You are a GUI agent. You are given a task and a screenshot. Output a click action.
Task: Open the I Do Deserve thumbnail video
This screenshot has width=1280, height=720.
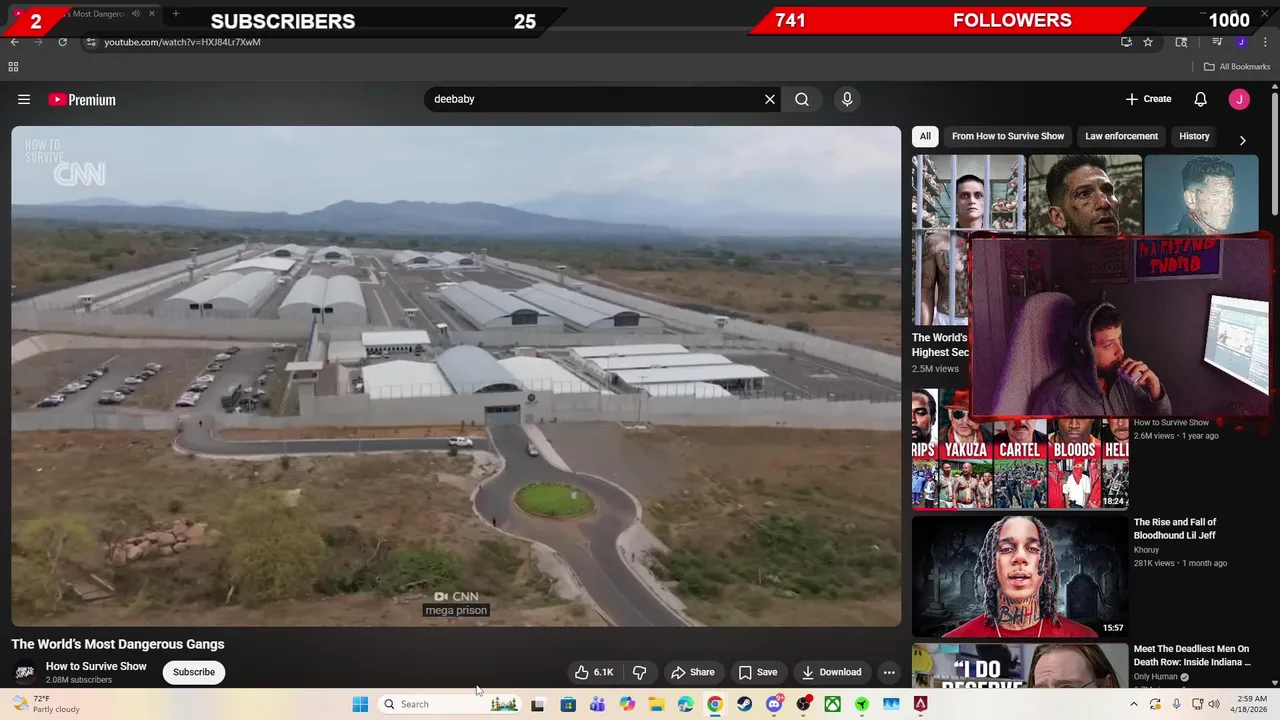pyautogui.click(x=1020, y=665)
